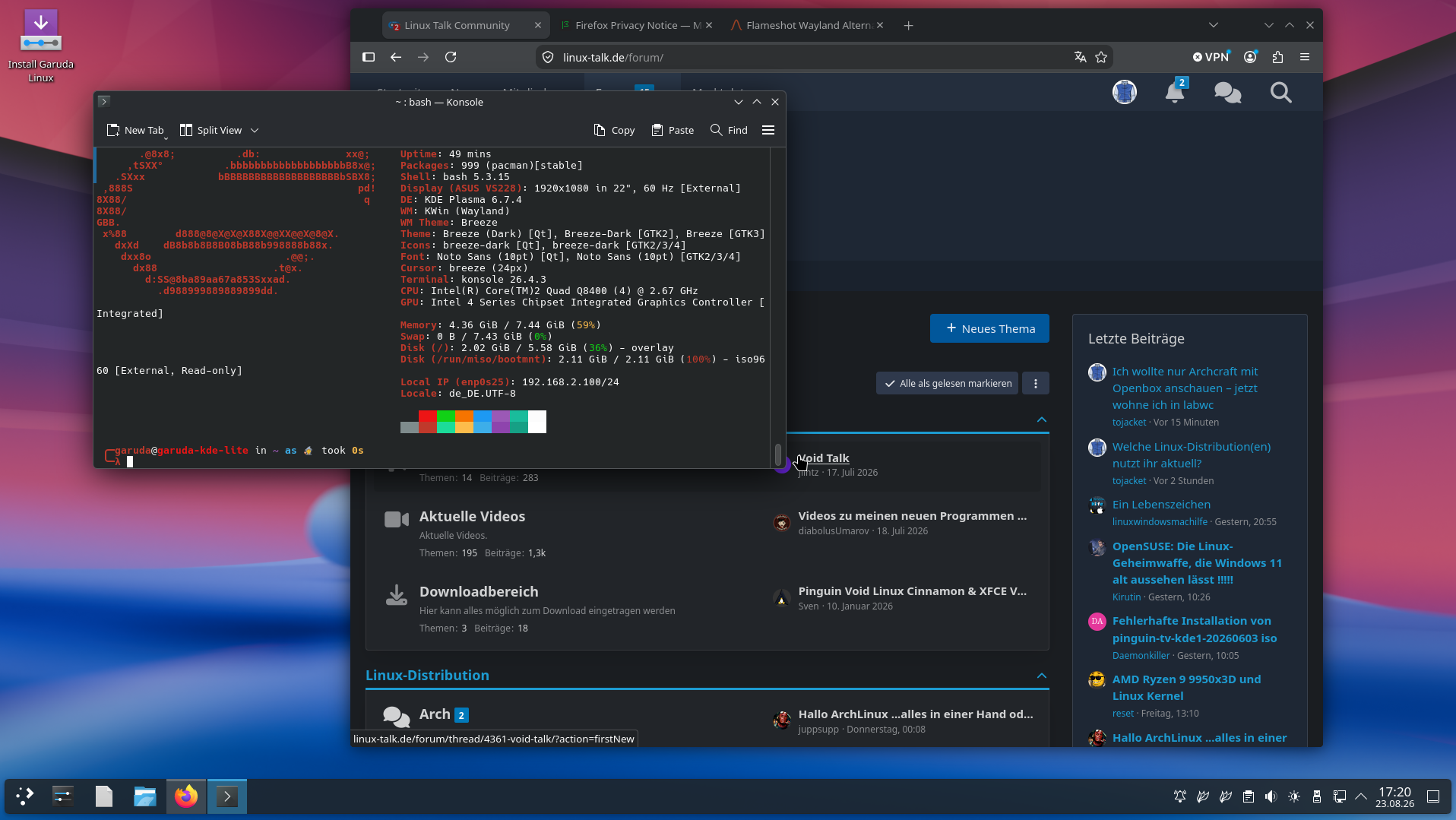1456x820 pixels.
Task: Start a new thread with Neues Thema
Action: click(989, 328)
